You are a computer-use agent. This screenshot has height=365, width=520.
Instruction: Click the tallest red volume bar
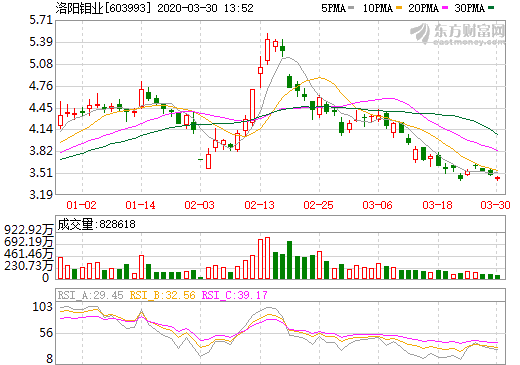(267, 258)
